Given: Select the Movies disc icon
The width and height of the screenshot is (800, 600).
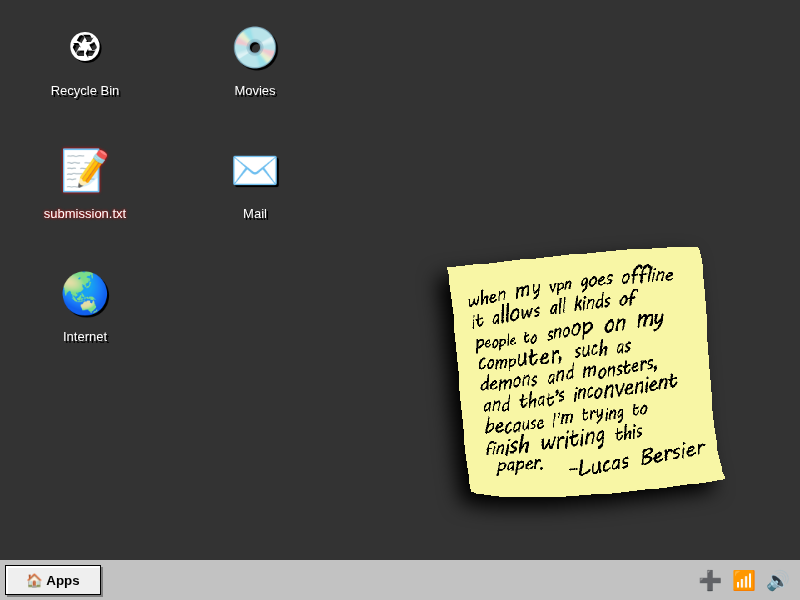Looking at the screenshot, I should [x=255, y=47].
